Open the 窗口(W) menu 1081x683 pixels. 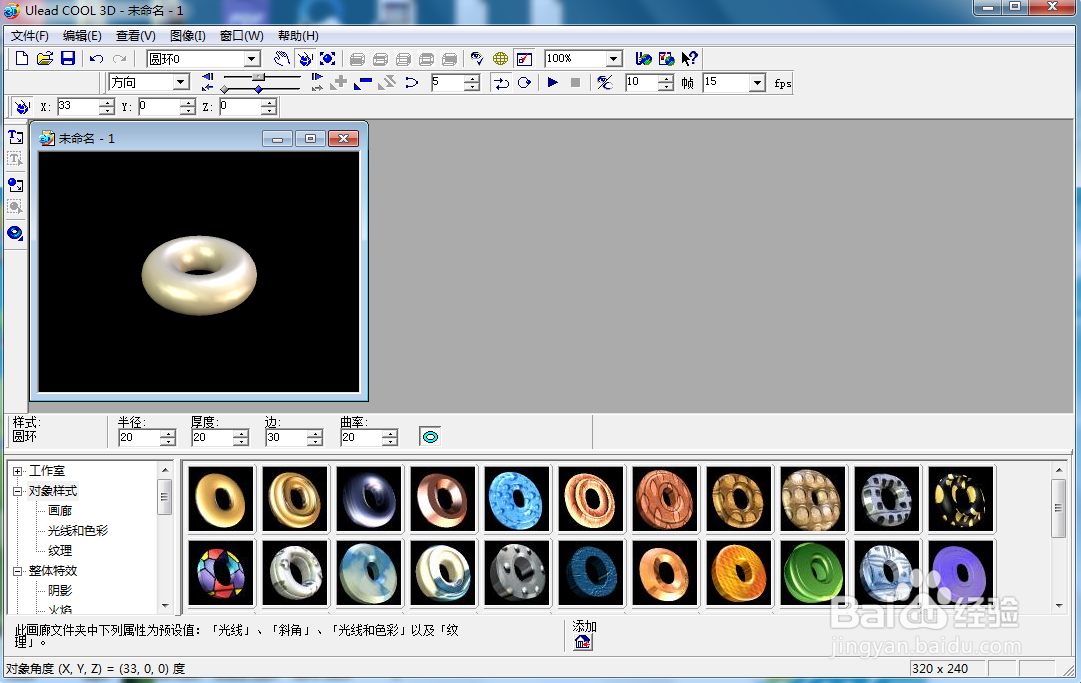pyautogui.click(x=241, y=36)
